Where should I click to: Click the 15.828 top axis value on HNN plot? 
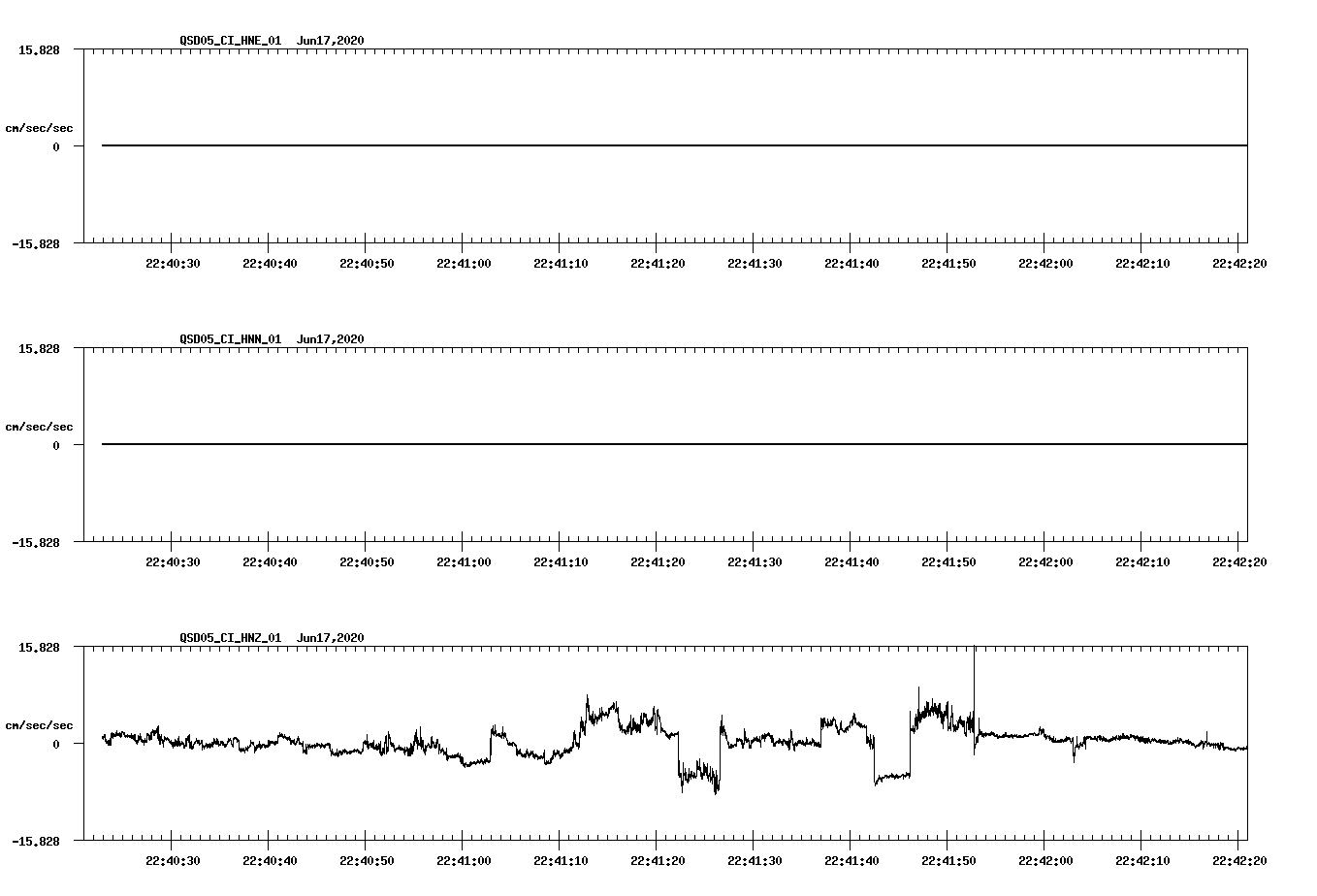point(39,348)
